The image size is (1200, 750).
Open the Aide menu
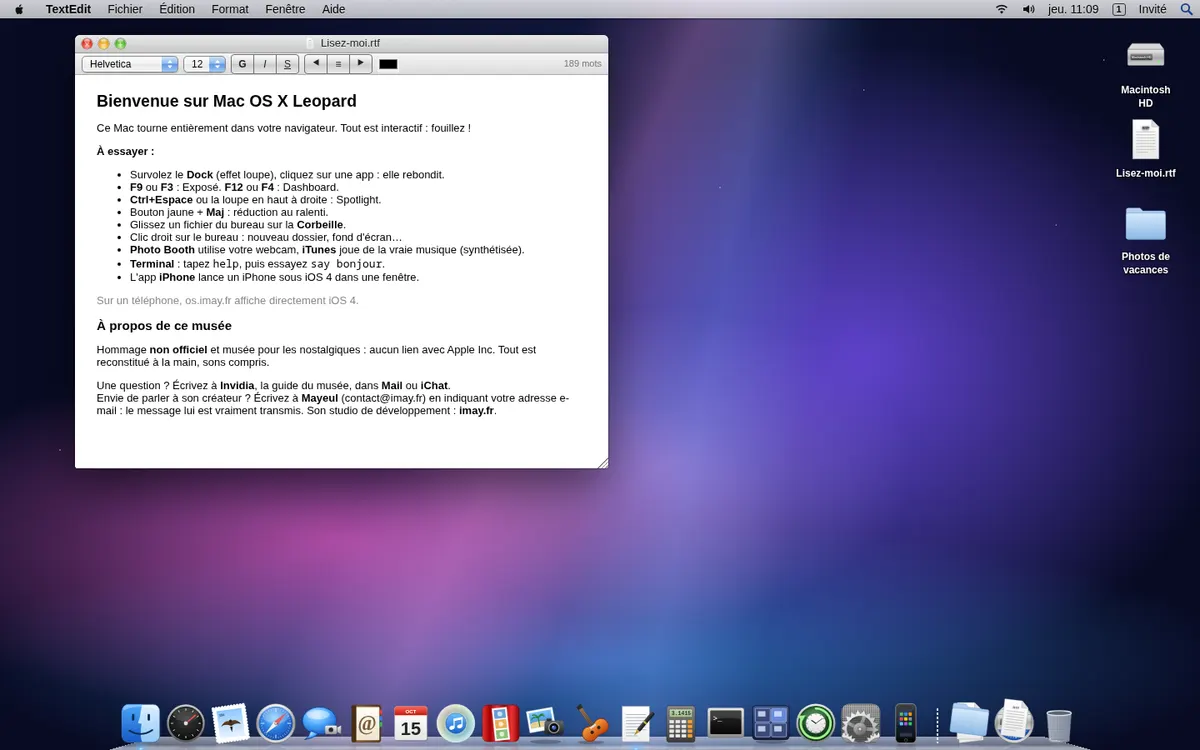tap(334, 9)
